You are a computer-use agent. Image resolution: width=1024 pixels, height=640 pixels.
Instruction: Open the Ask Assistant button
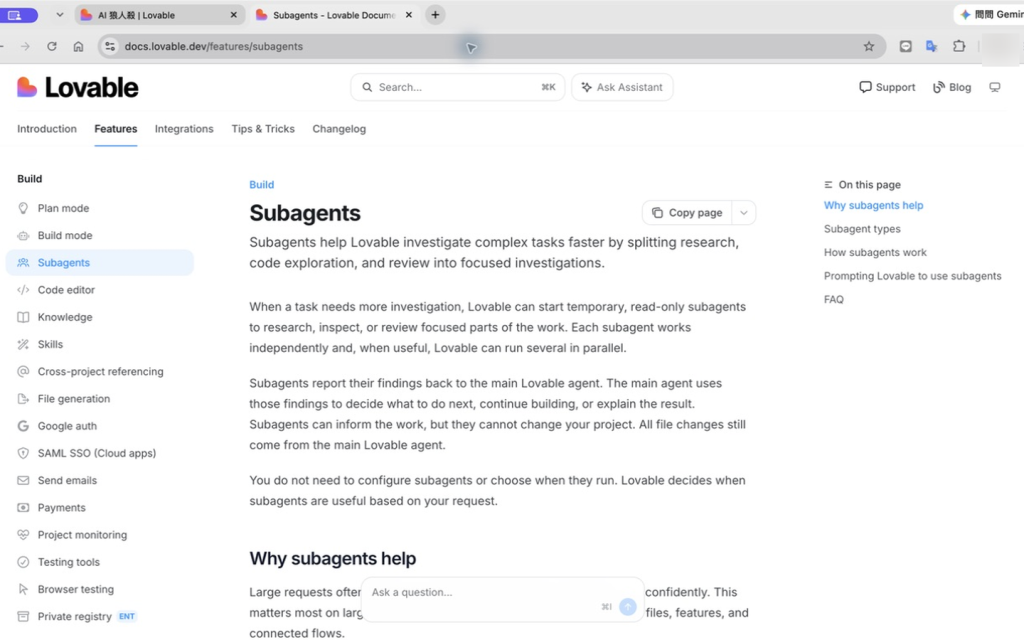[x=622, y=88]
